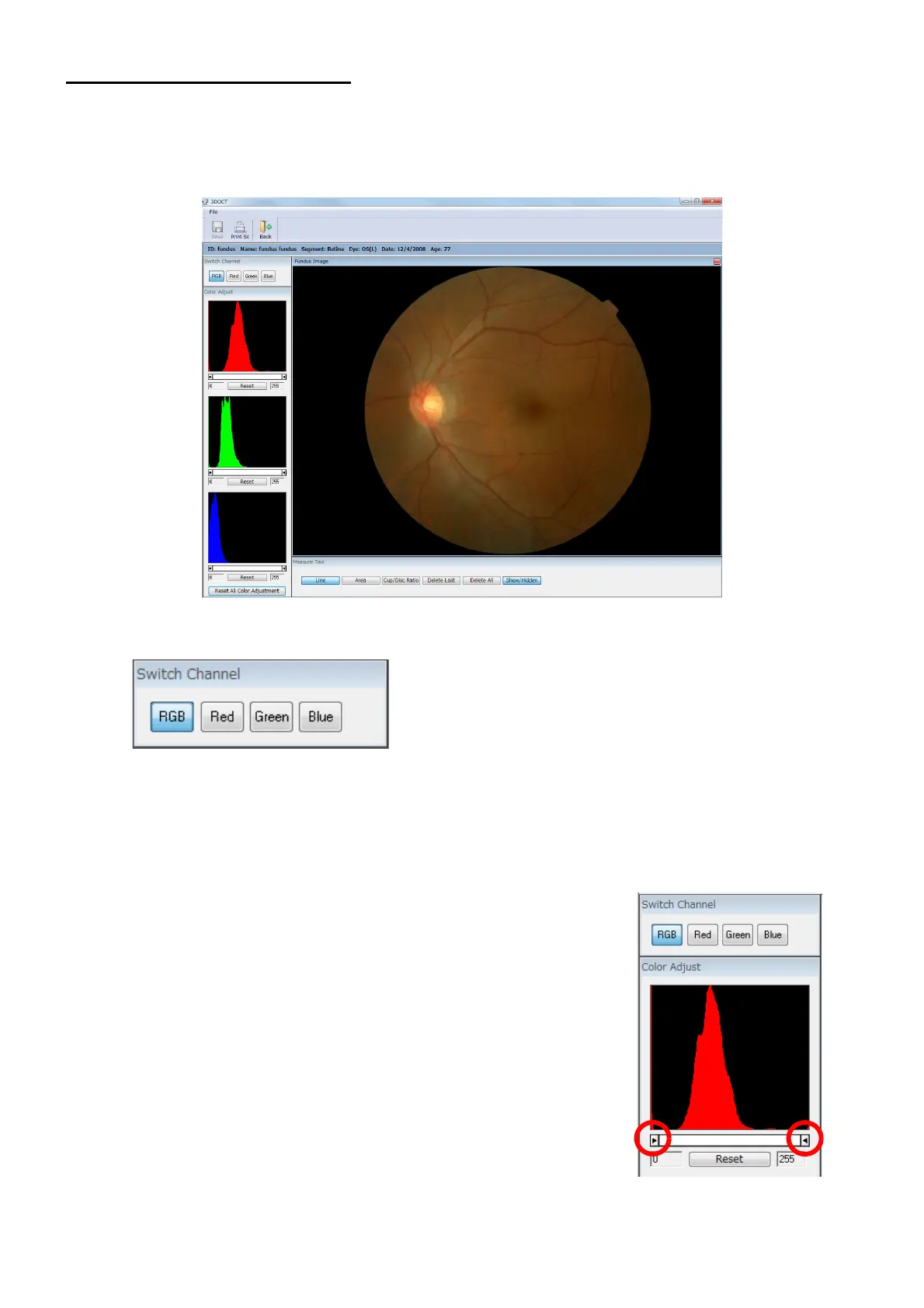Screen dimensions: 924x1308
Task: Click Green in the standalone Switch Channel close-up
Action: point(272,716)
